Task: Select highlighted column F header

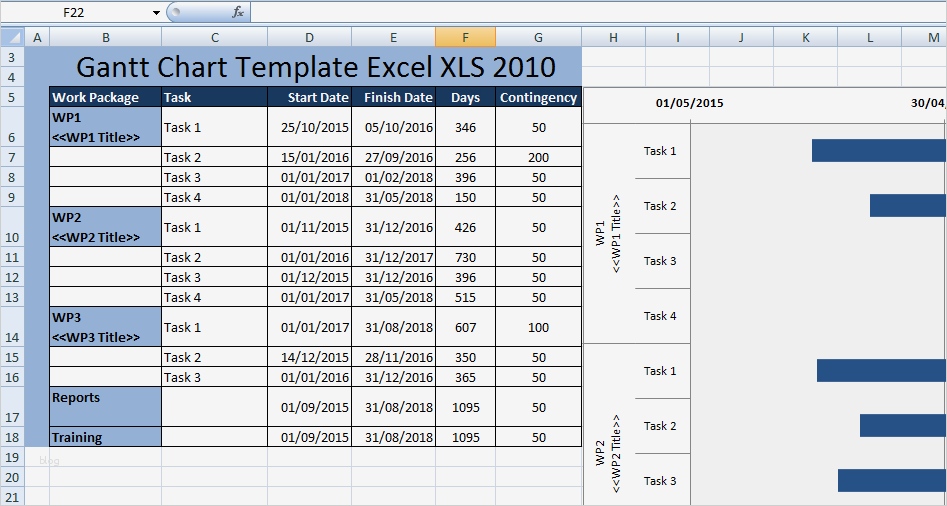Action: point(465,37)
